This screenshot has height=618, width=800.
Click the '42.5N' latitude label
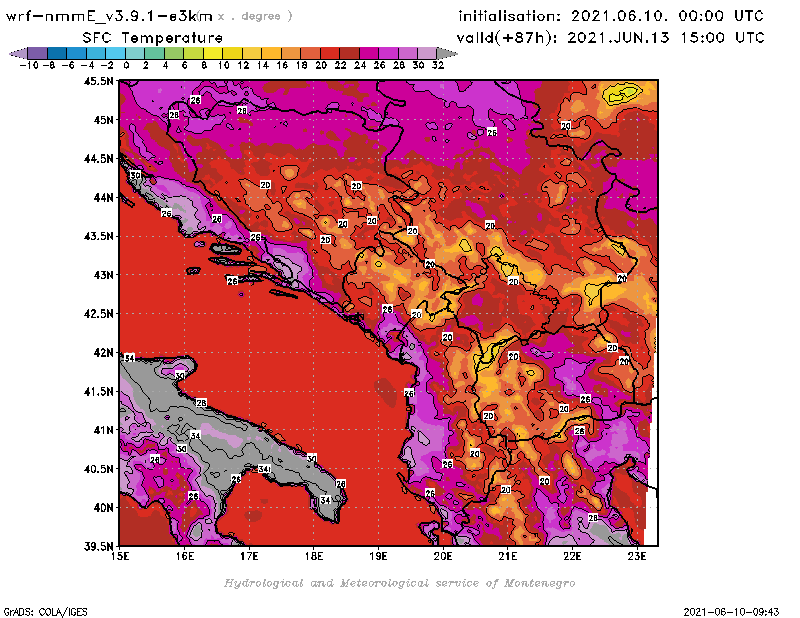point(98,314)
